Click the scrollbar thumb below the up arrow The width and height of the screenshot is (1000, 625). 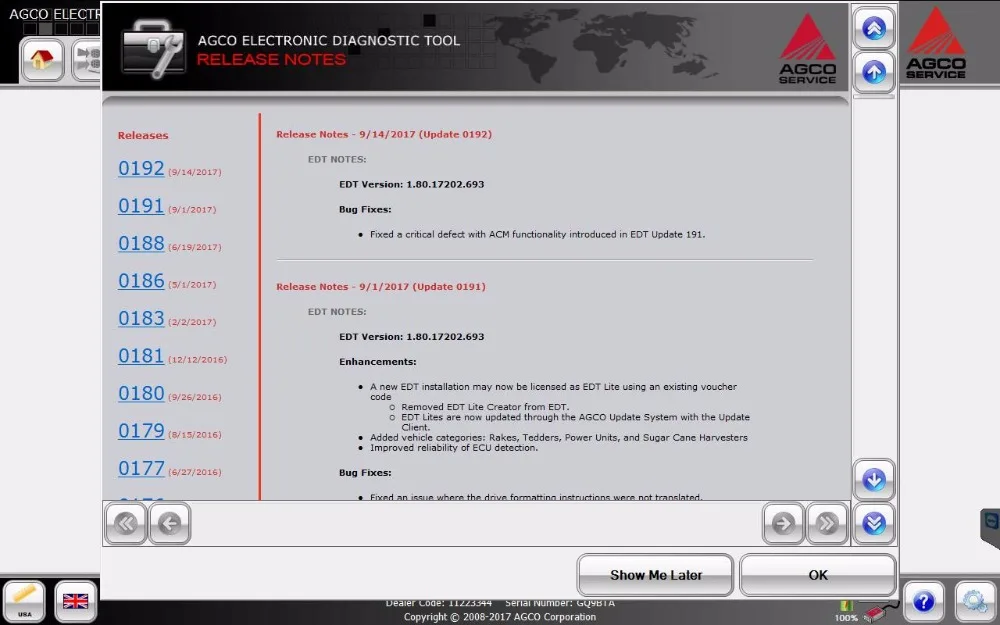(x=874, y=97)
